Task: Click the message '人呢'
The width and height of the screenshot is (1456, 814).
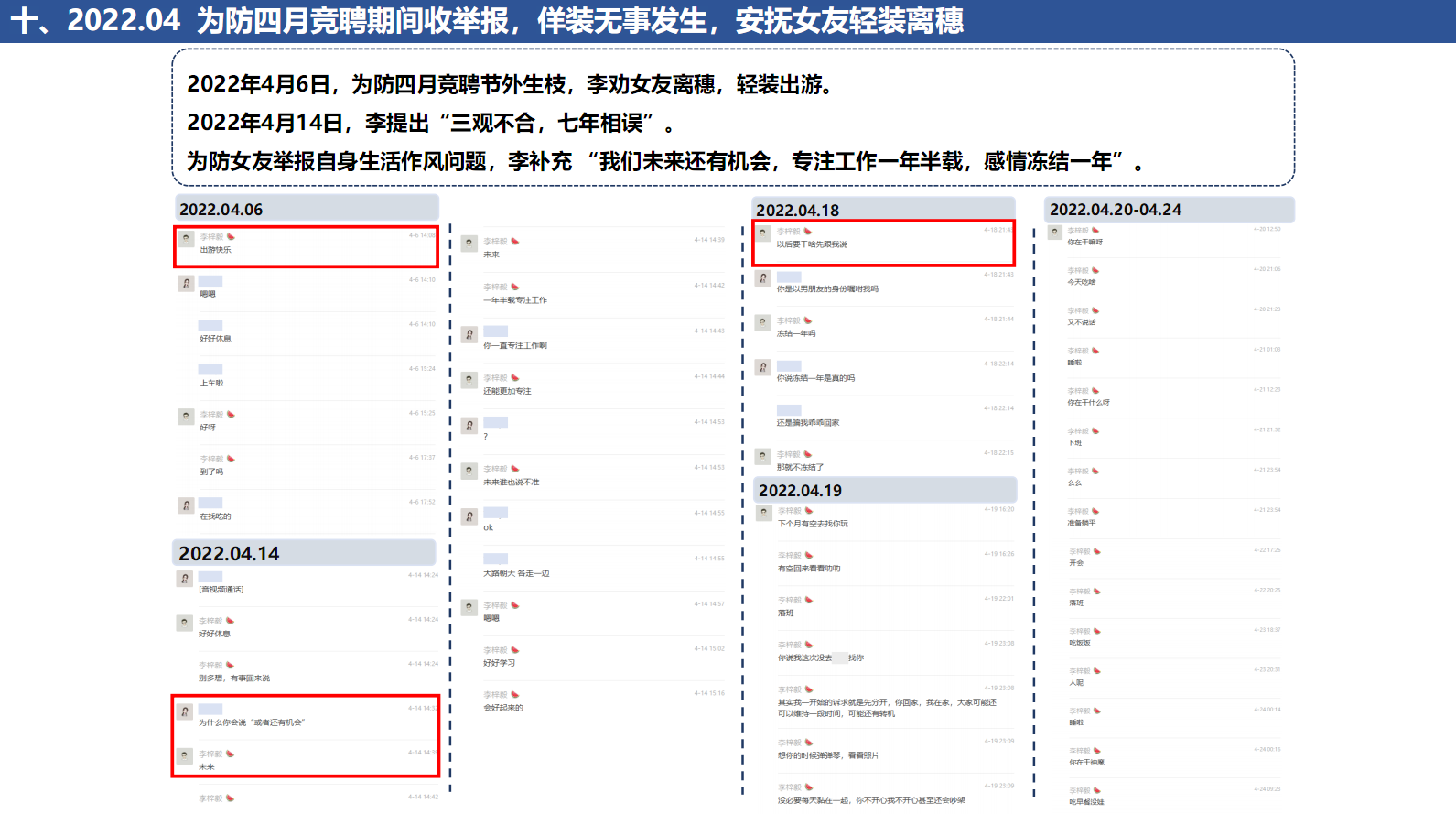Action: [1076, 683]
